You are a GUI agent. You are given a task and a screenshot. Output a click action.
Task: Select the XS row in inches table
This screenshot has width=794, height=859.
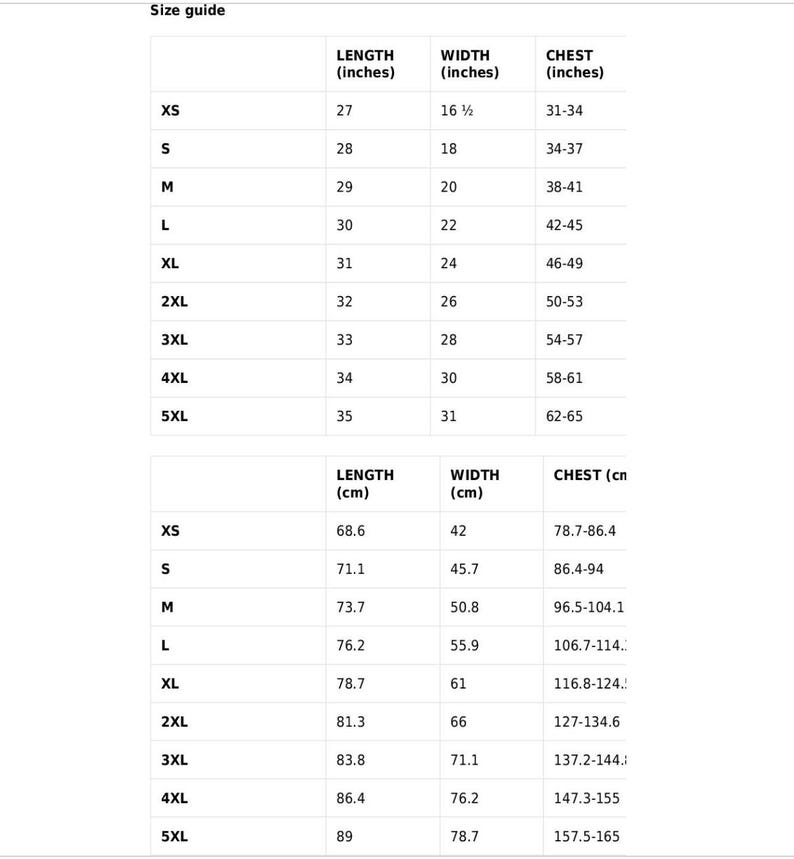click(x=389, y=111)
